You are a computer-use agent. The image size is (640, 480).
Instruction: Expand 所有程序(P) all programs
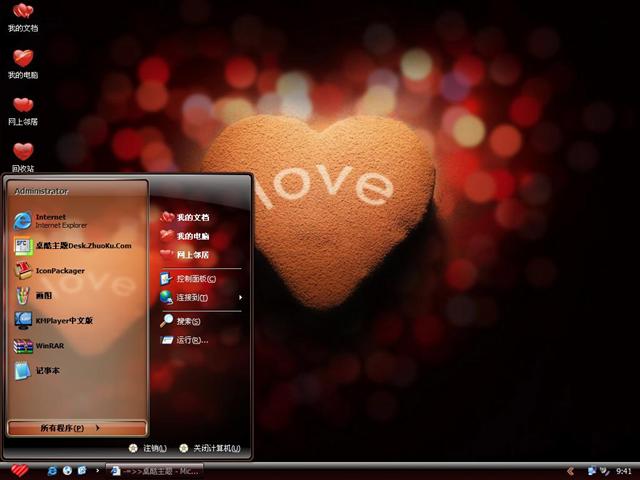click(x=77, y=428)
